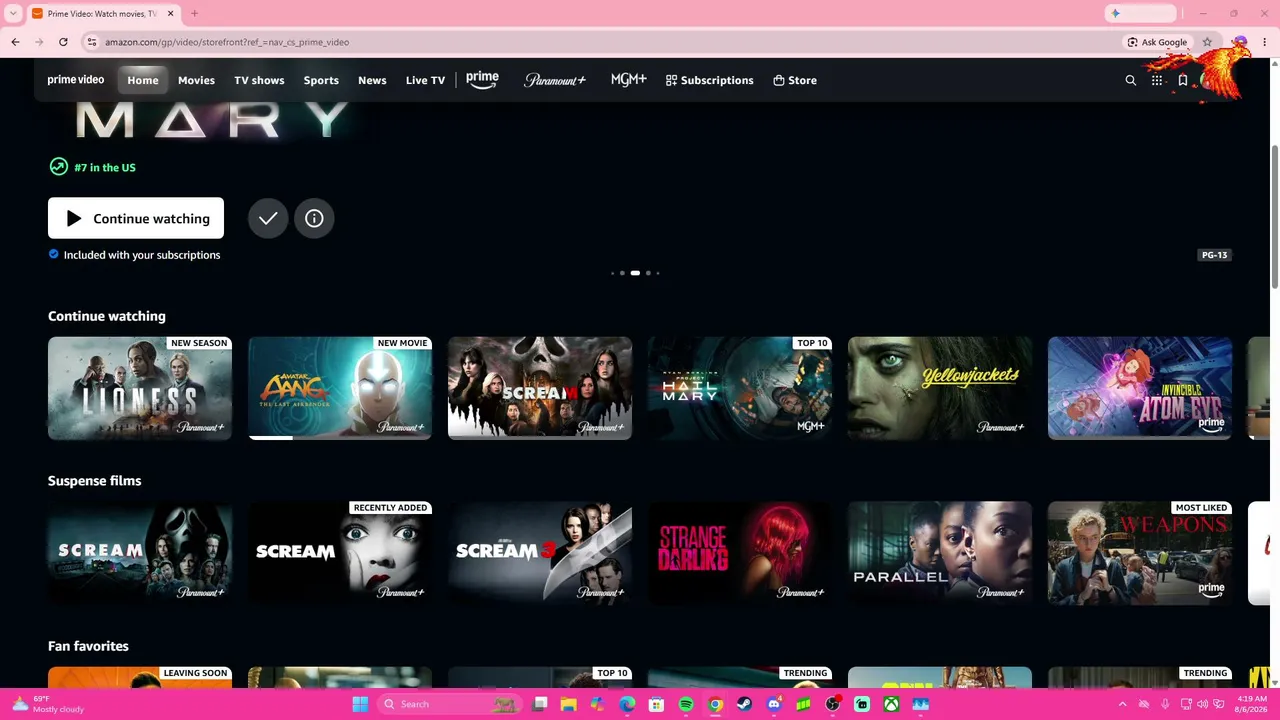Open Strange Darling thumbnail
Screen dimensions: 1280x720
point(740,553)
